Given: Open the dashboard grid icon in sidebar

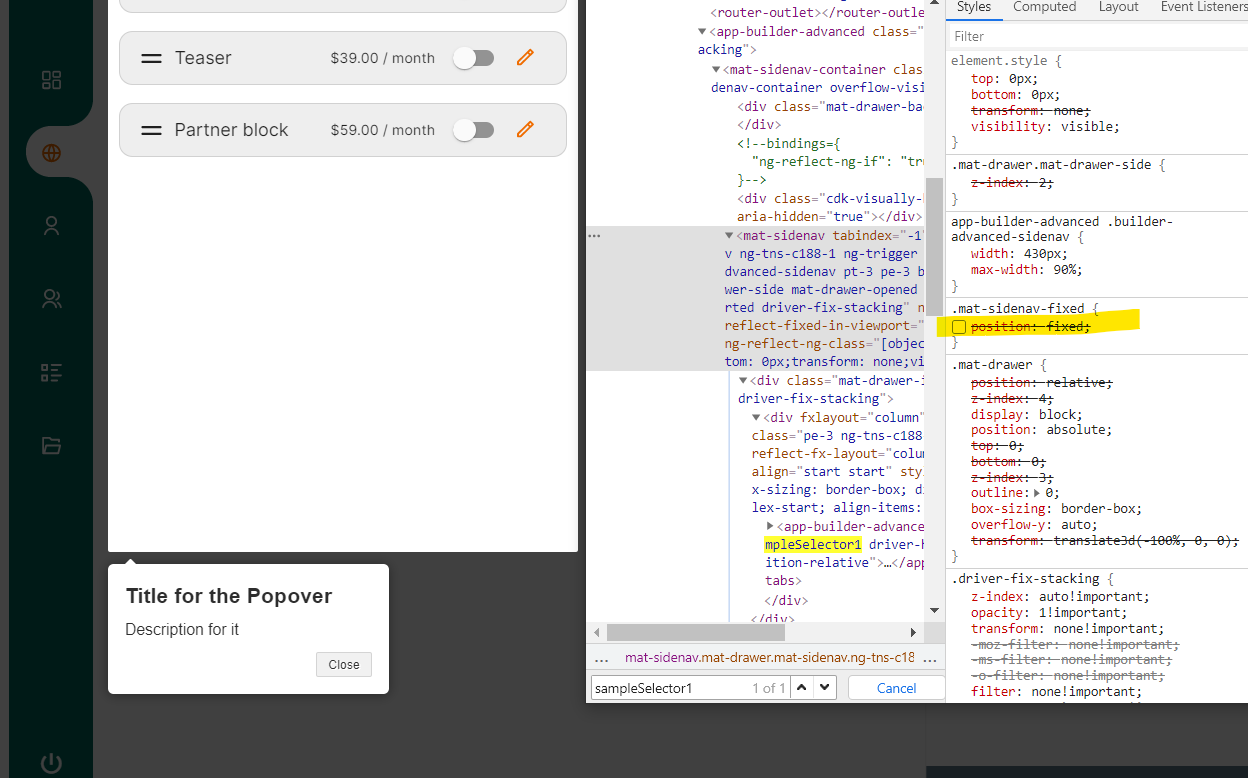Looking at the screenshot, I should click(51, 80).
